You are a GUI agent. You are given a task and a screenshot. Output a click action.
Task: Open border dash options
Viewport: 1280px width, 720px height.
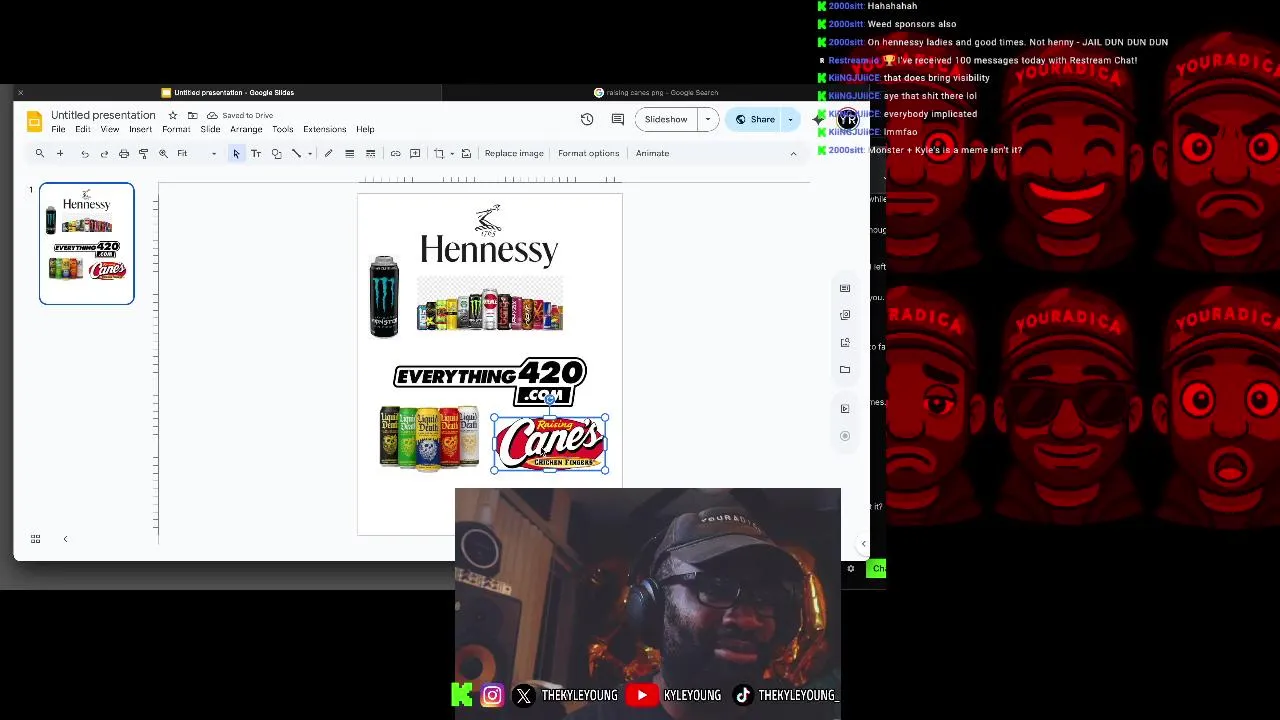370,153
